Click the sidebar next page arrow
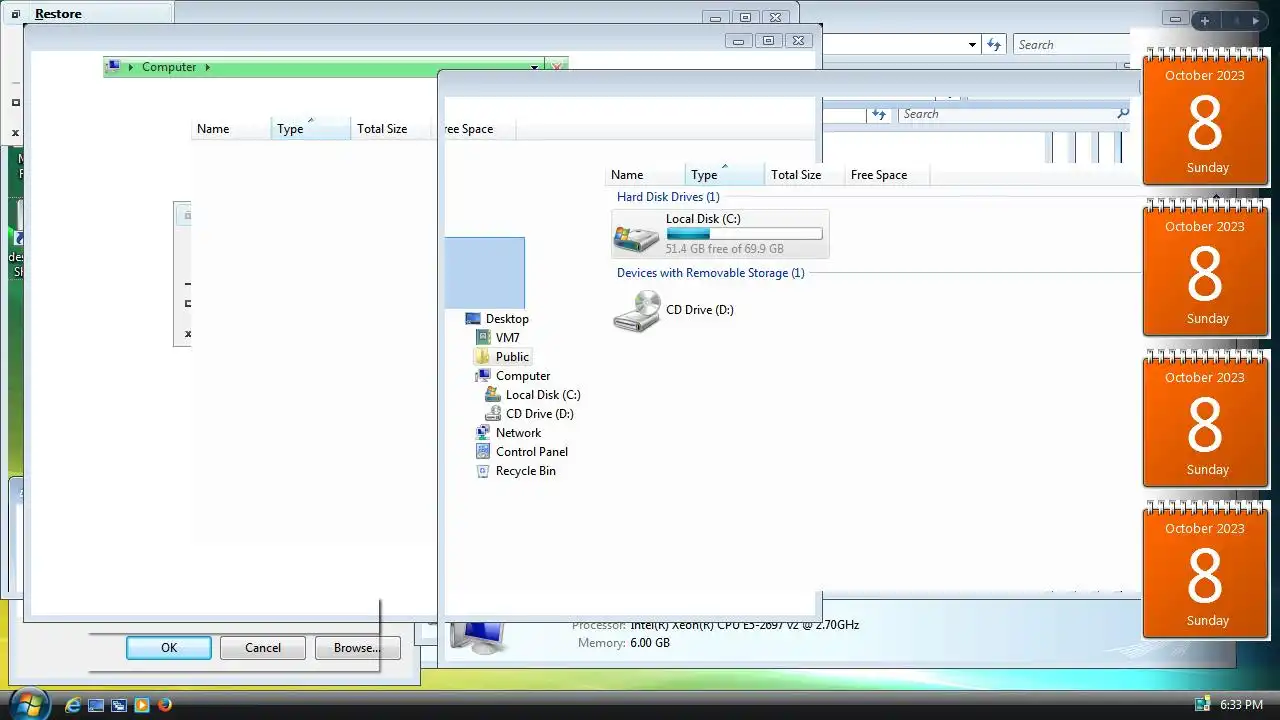Screen dimensions: 1280x720 pos(1256,20)
